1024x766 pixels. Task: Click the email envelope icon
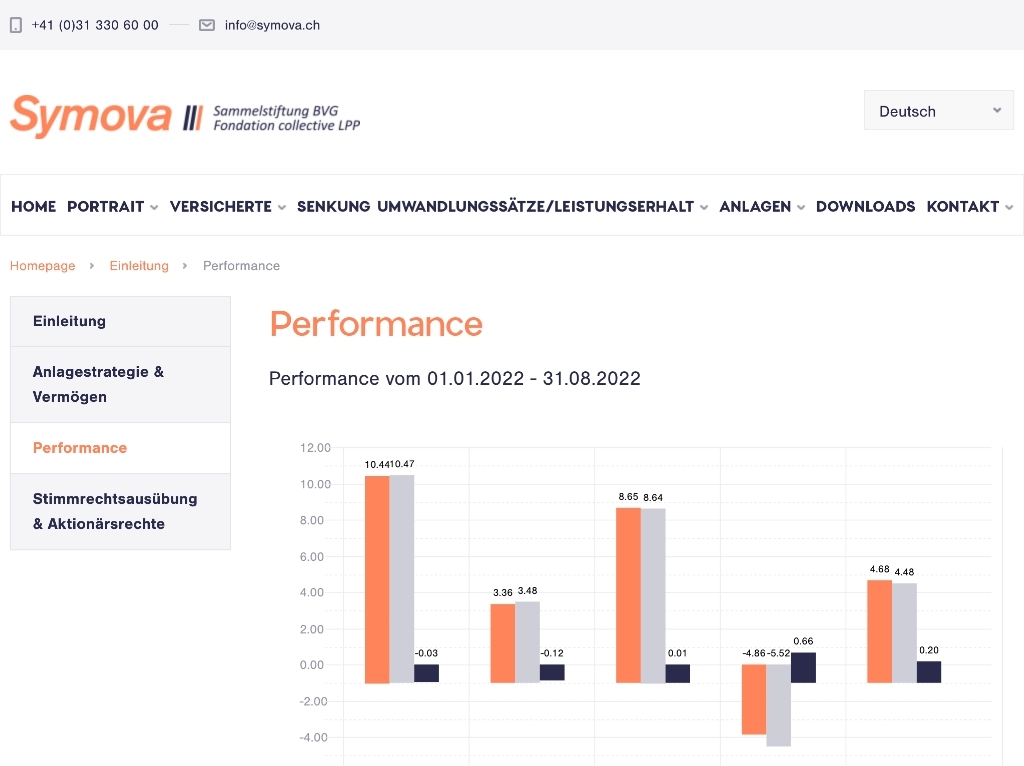tap(207, 25)
